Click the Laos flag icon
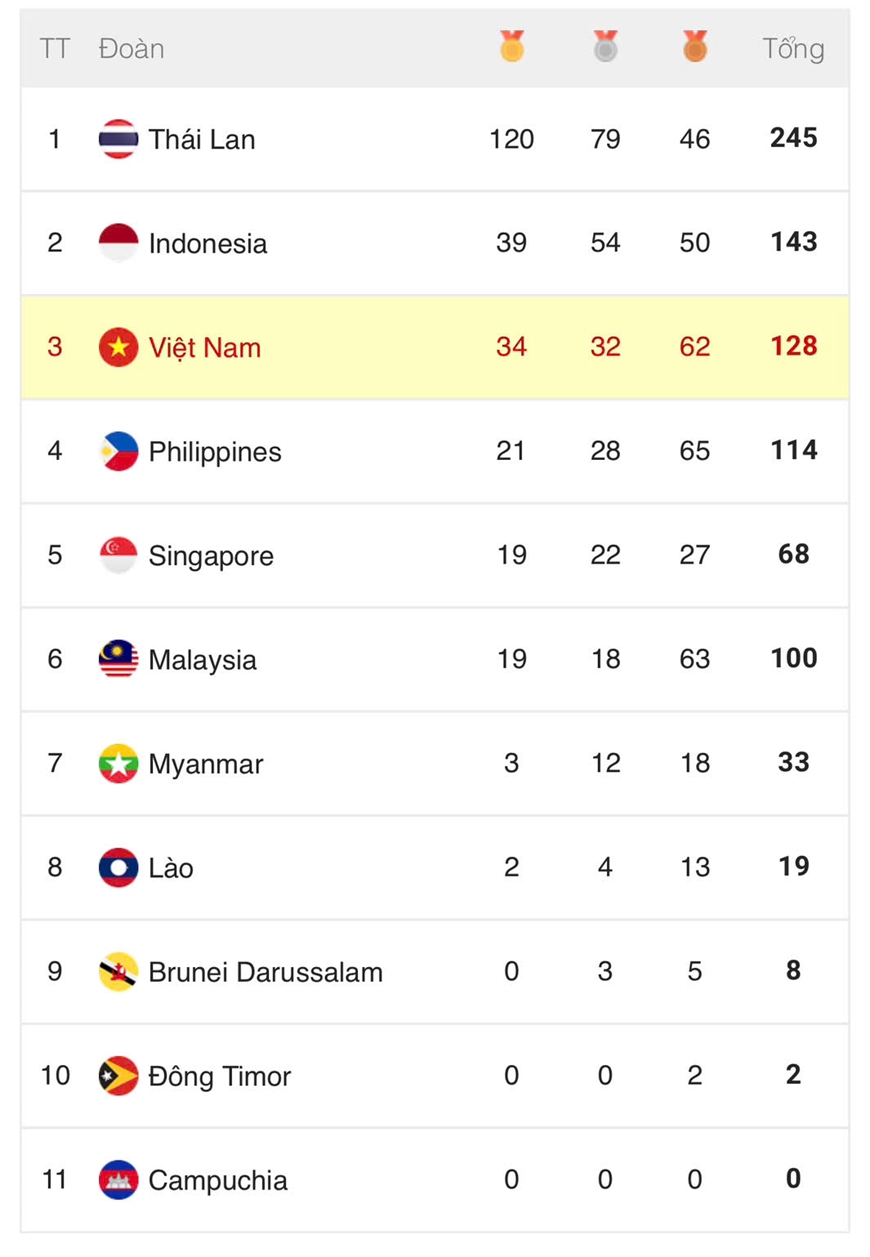The width and height of the screenshot is (870, 1257). [118, 868]
